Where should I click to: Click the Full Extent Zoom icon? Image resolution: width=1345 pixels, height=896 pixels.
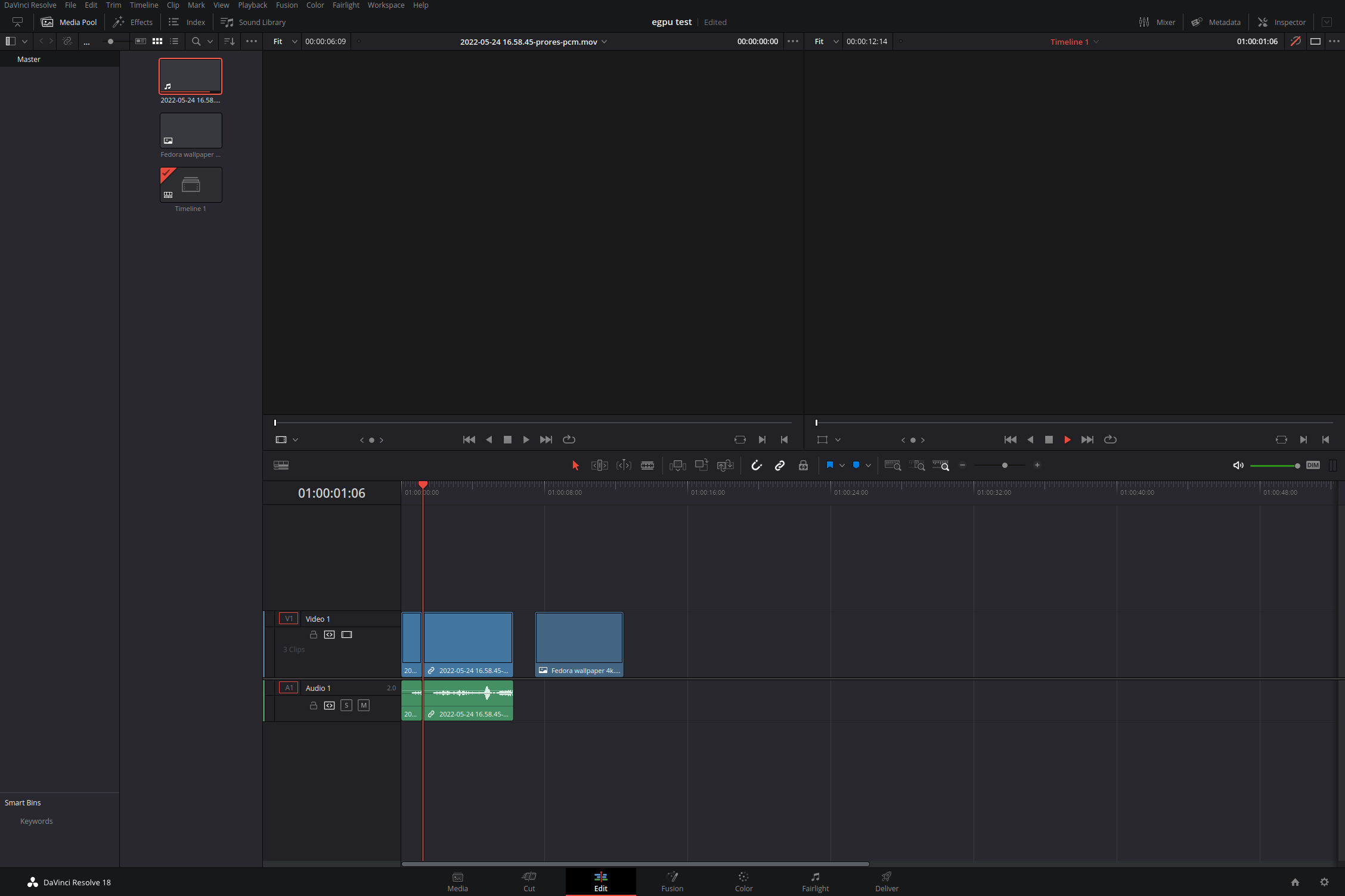coord(892,466)
